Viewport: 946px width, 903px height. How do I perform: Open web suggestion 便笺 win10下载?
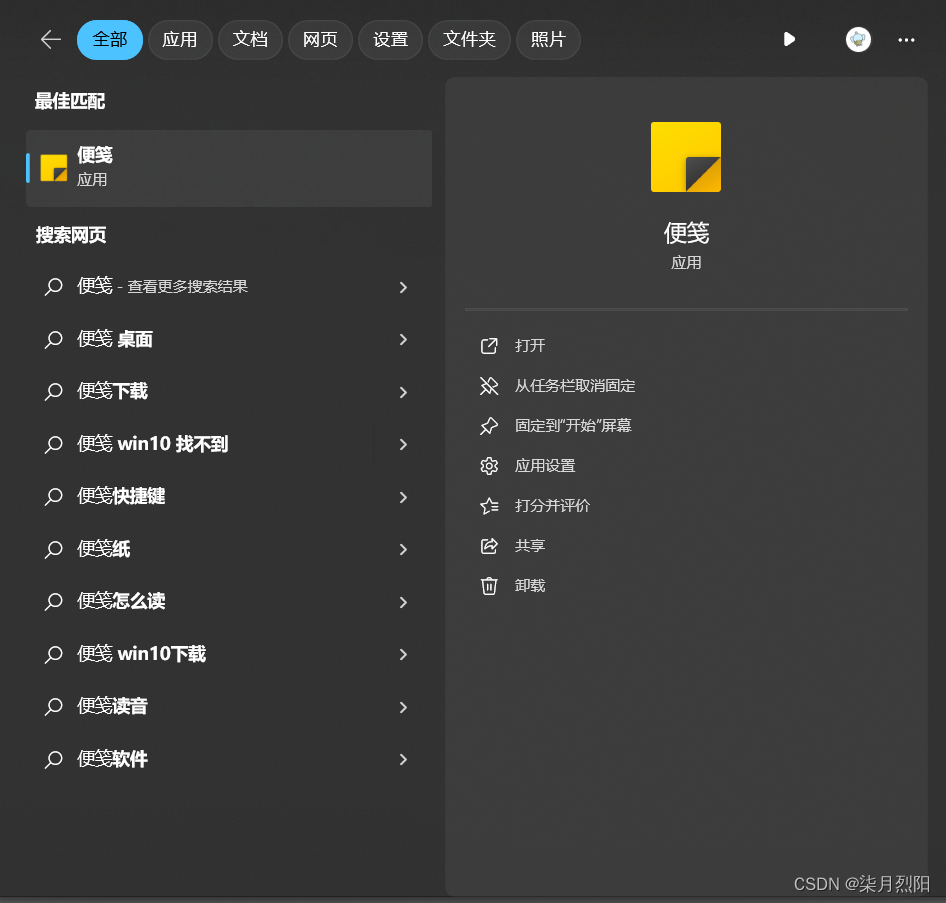coord(229,654)
